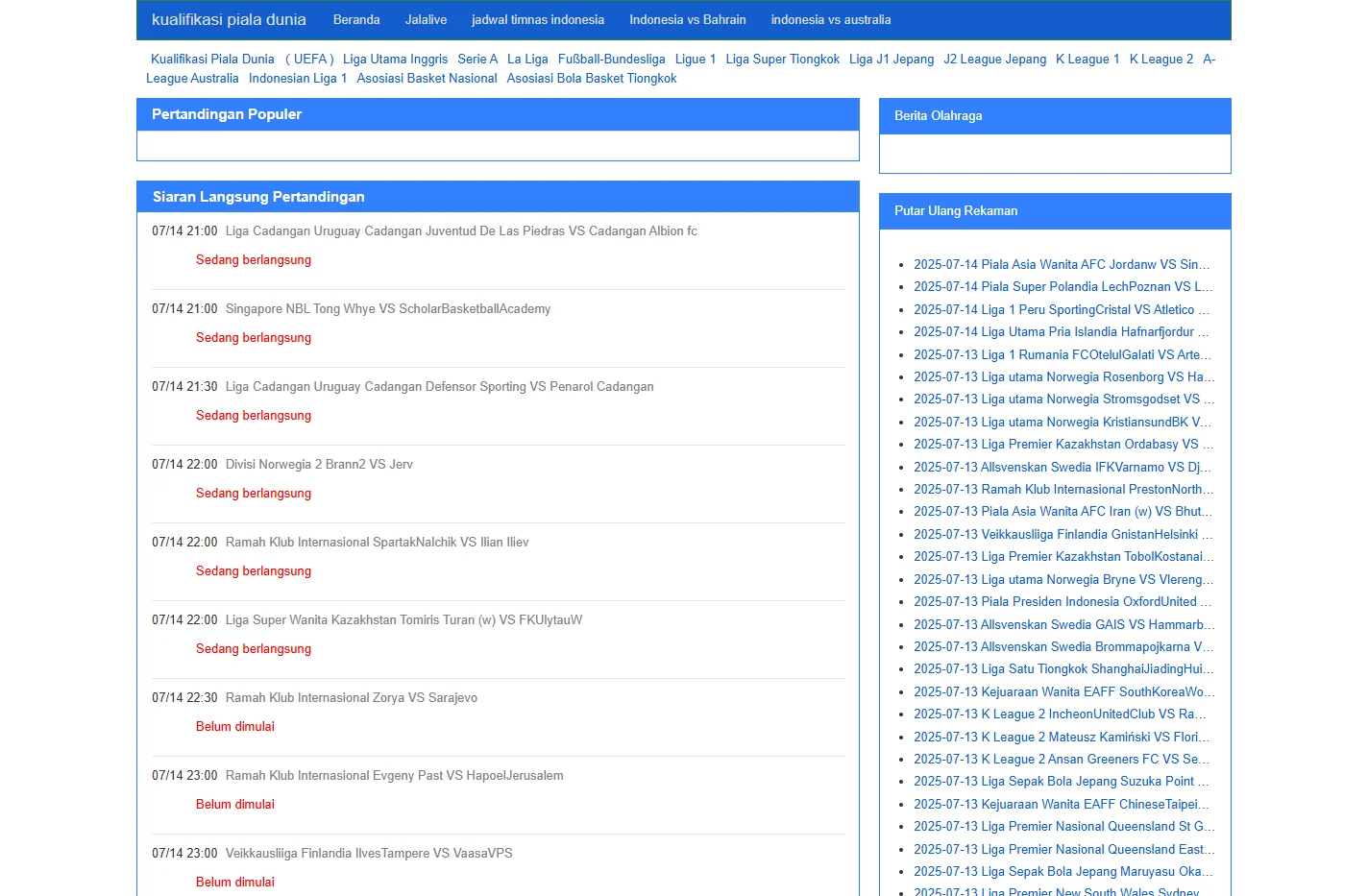Open replay Allsvenskan Swedia IFKVarnamo
The height and width of the screenshot is (896, 1368).
[x=1063, y=467]
